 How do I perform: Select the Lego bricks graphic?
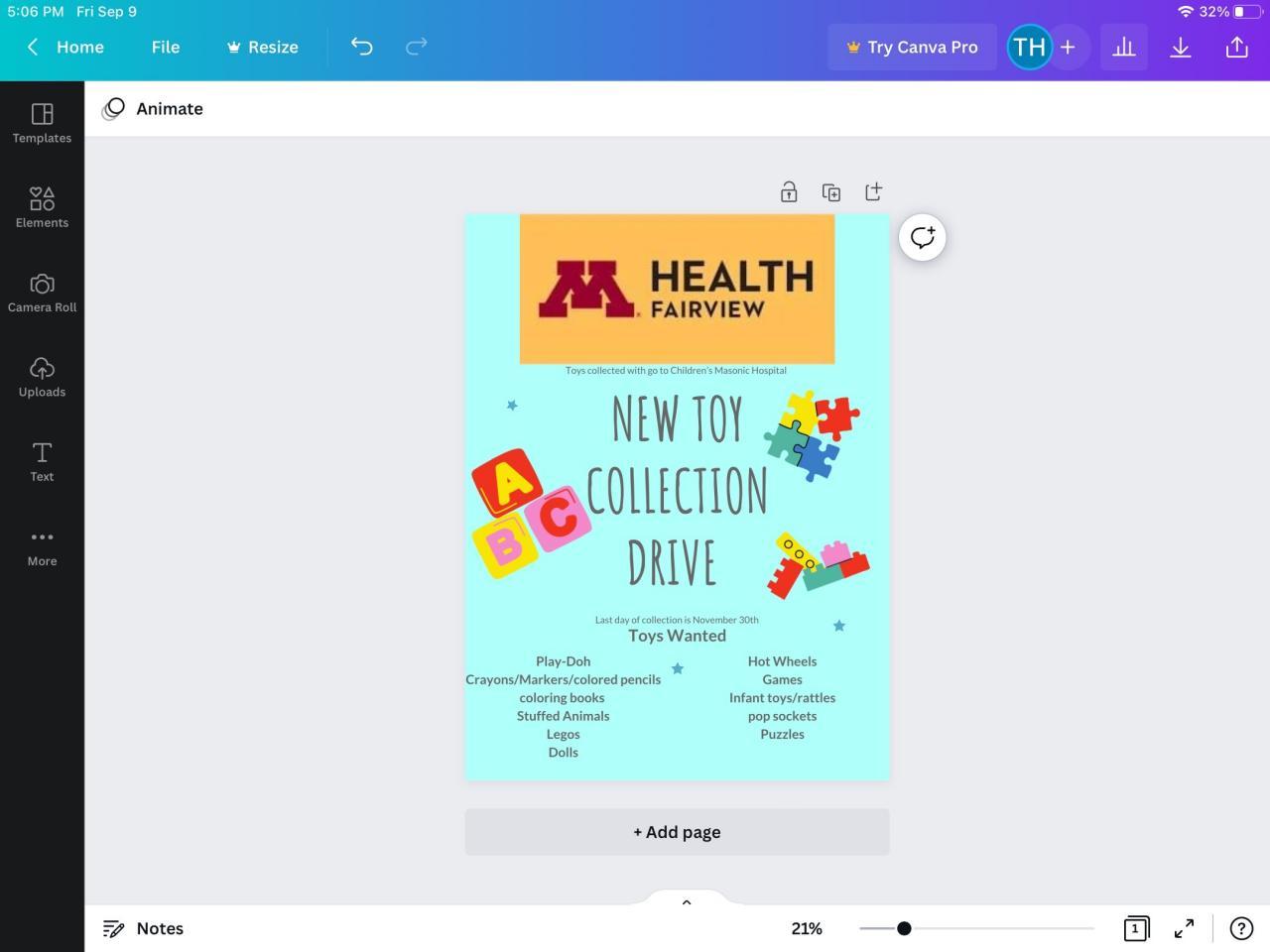click(x=819, y=565)
